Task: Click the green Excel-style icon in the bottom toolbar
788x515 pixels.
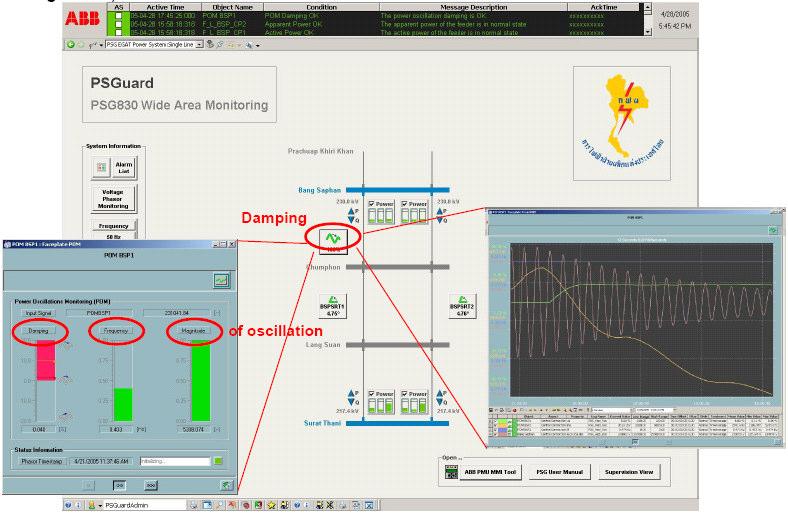Action: click(258, 505)
